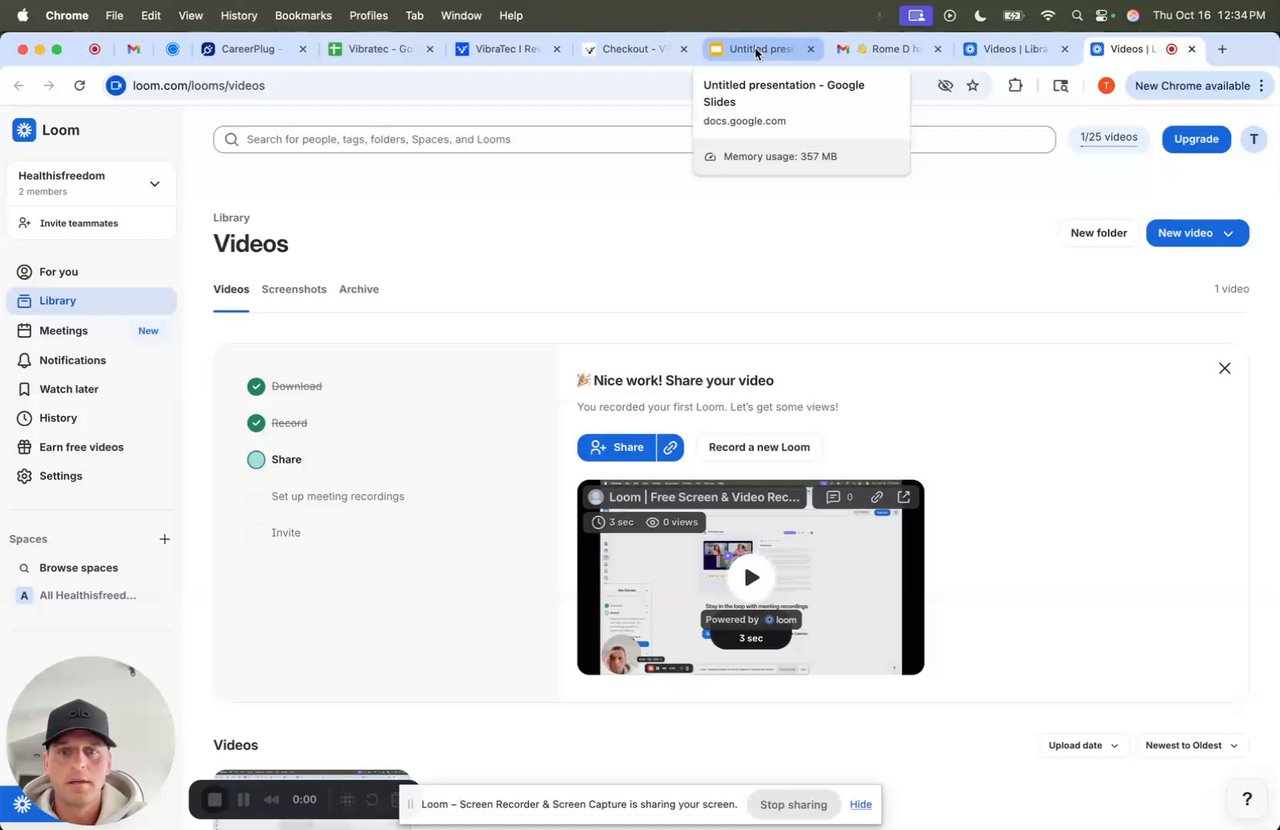The width and height of the screenshot is (1280, 830).
Task: Select the Share step circle in checklist
Action: point(256,460)
